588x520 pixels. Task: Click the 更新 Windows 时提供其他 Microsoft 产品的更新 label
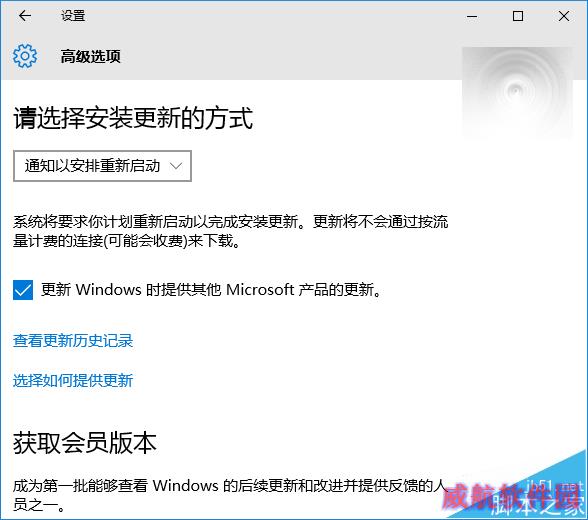tap(211, 289)
